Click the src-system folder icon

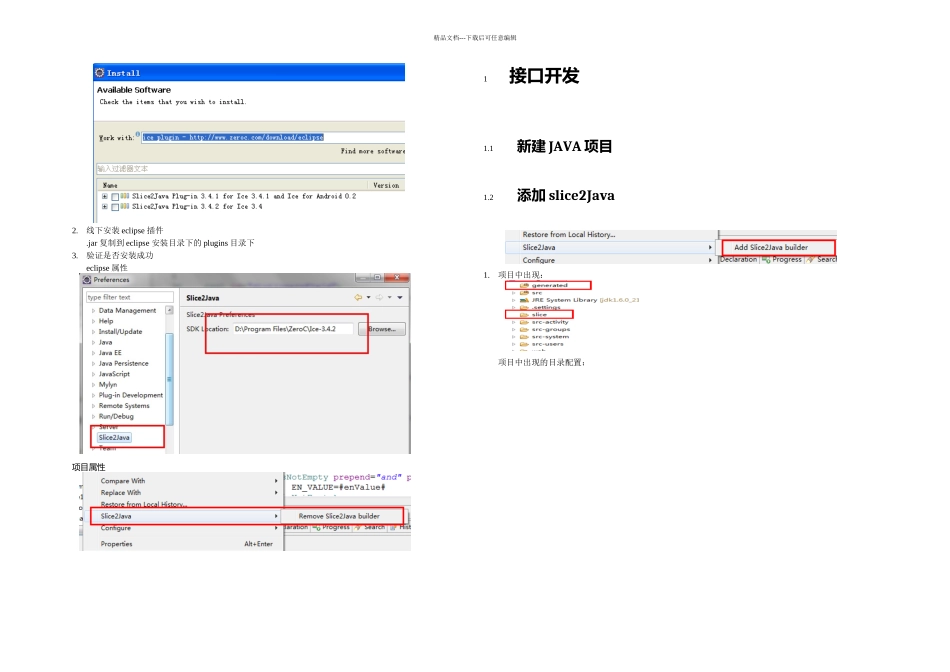pyautogui.click(x=524, y=337)
